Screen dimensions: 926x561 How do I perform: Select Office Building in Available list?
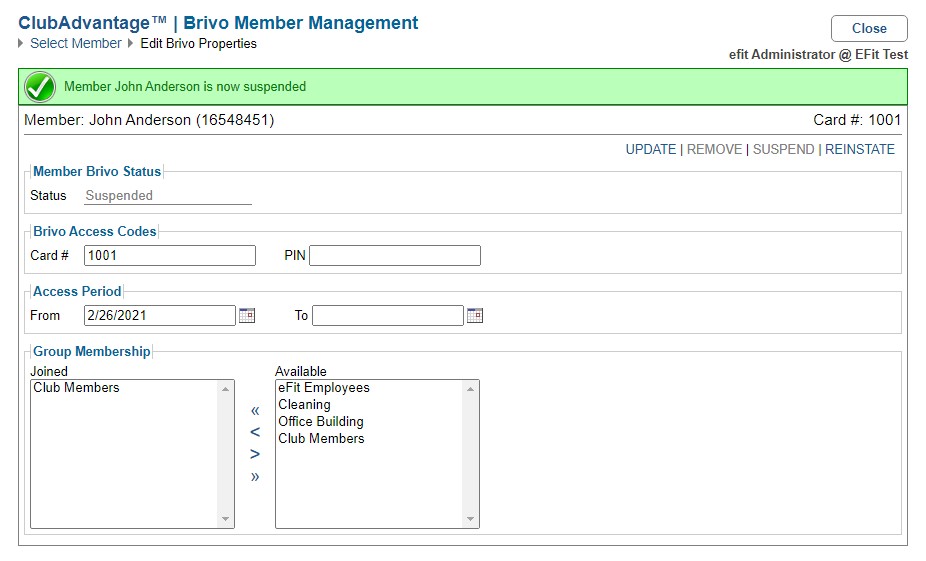point(369,422)
